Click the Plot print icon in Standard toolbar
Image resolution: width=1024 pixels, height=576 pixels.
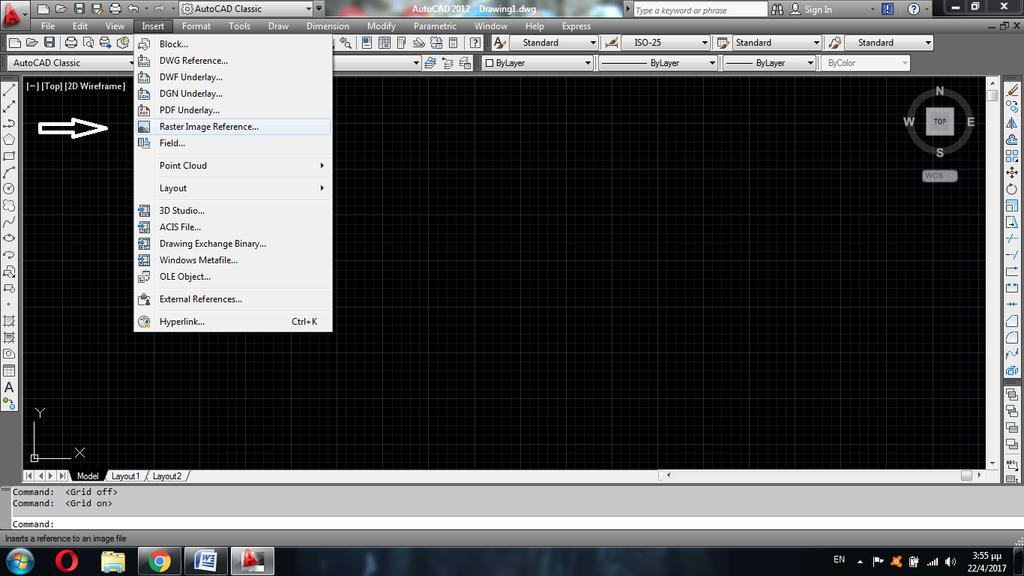[71, 42]
